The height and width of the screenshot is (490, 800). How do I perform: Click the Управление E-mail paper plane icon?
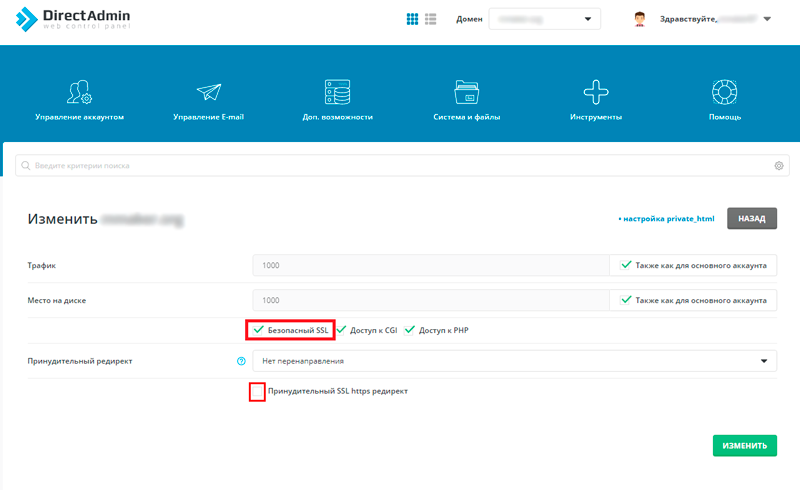point(208,93)
